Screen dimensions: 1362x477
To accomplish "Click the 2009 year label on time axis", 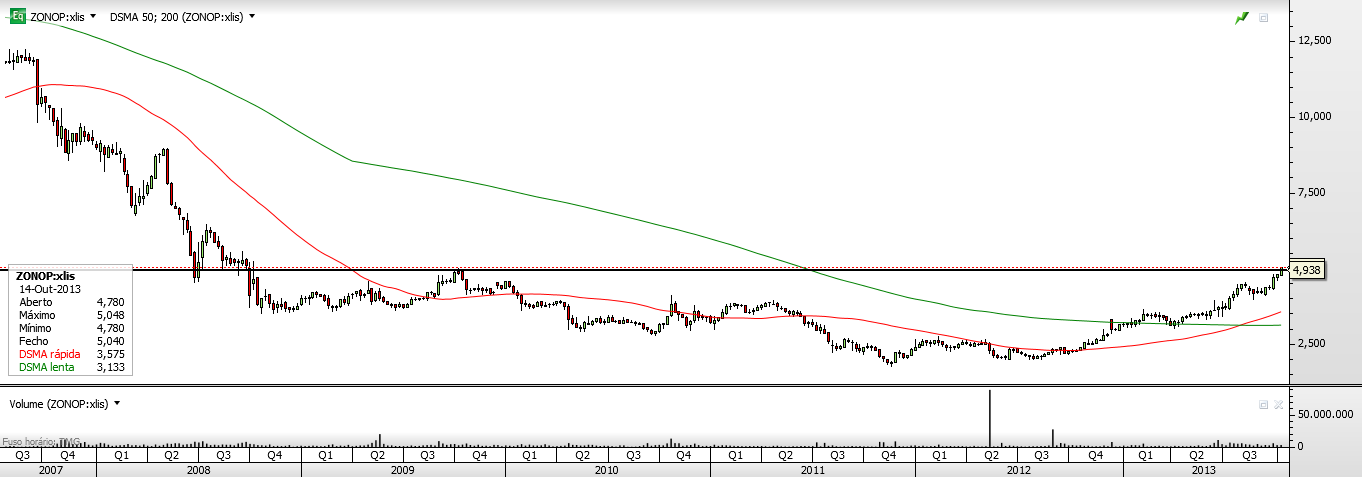I will 403,469.
